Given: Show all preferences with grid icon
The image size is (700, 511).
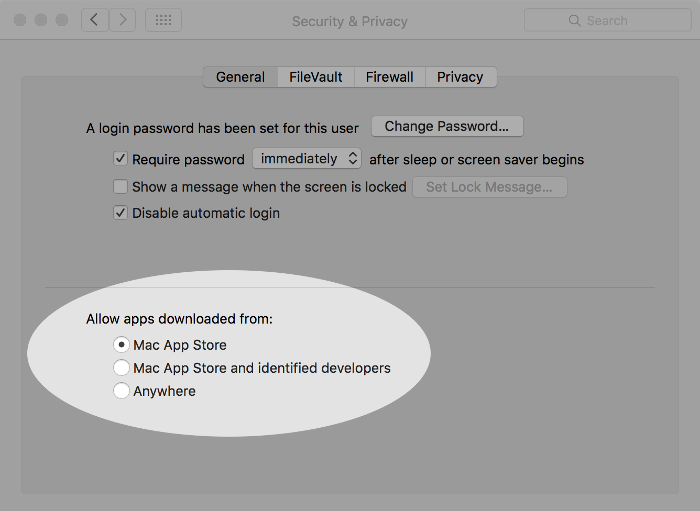Looking at the screenshot, I should tap(163, 20).
